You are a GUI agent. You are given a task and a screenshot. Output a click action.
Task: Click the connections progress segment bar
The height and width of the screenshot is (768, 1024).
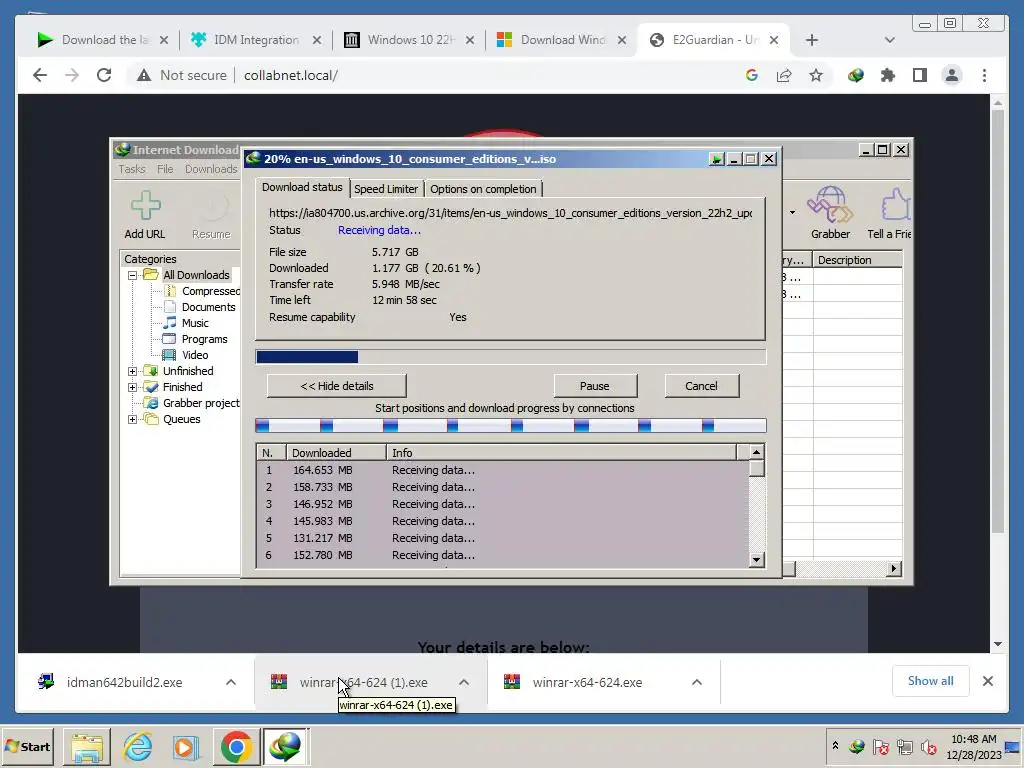tap(510, 426)
